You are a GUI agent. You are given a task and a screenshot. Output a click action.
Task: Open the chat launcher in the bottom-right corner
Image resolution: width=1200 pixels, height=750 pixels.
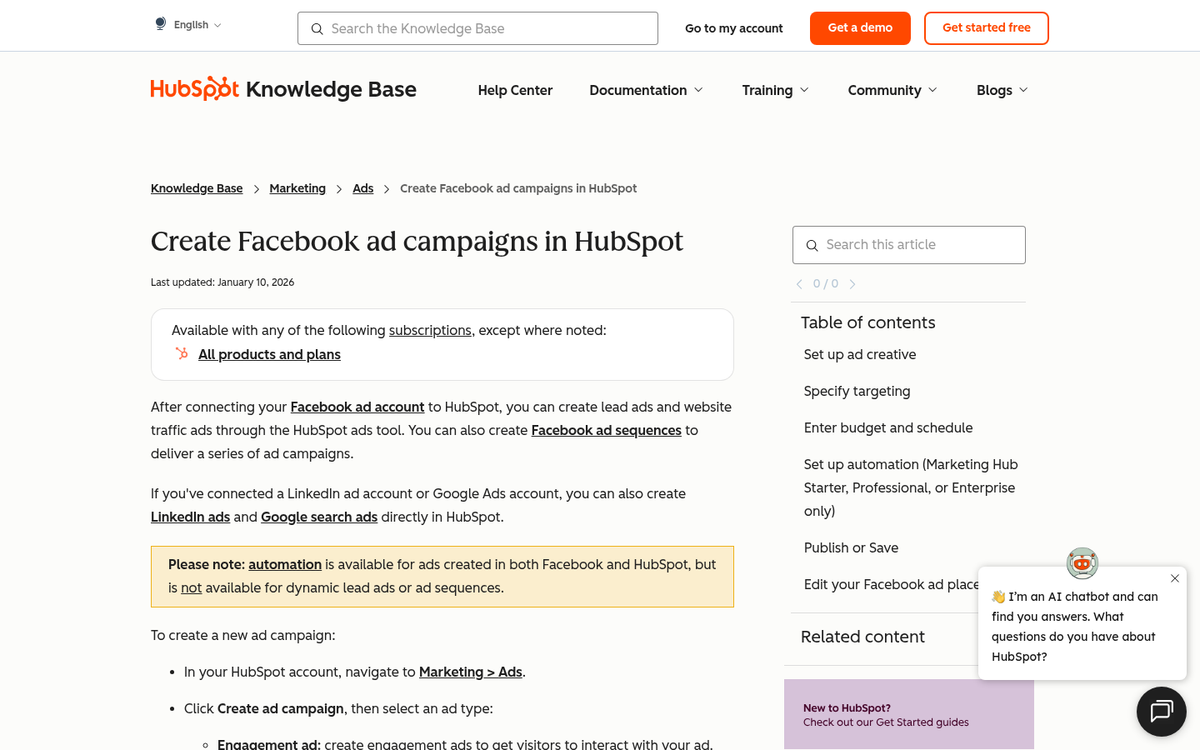click(x=1161, y=711)
